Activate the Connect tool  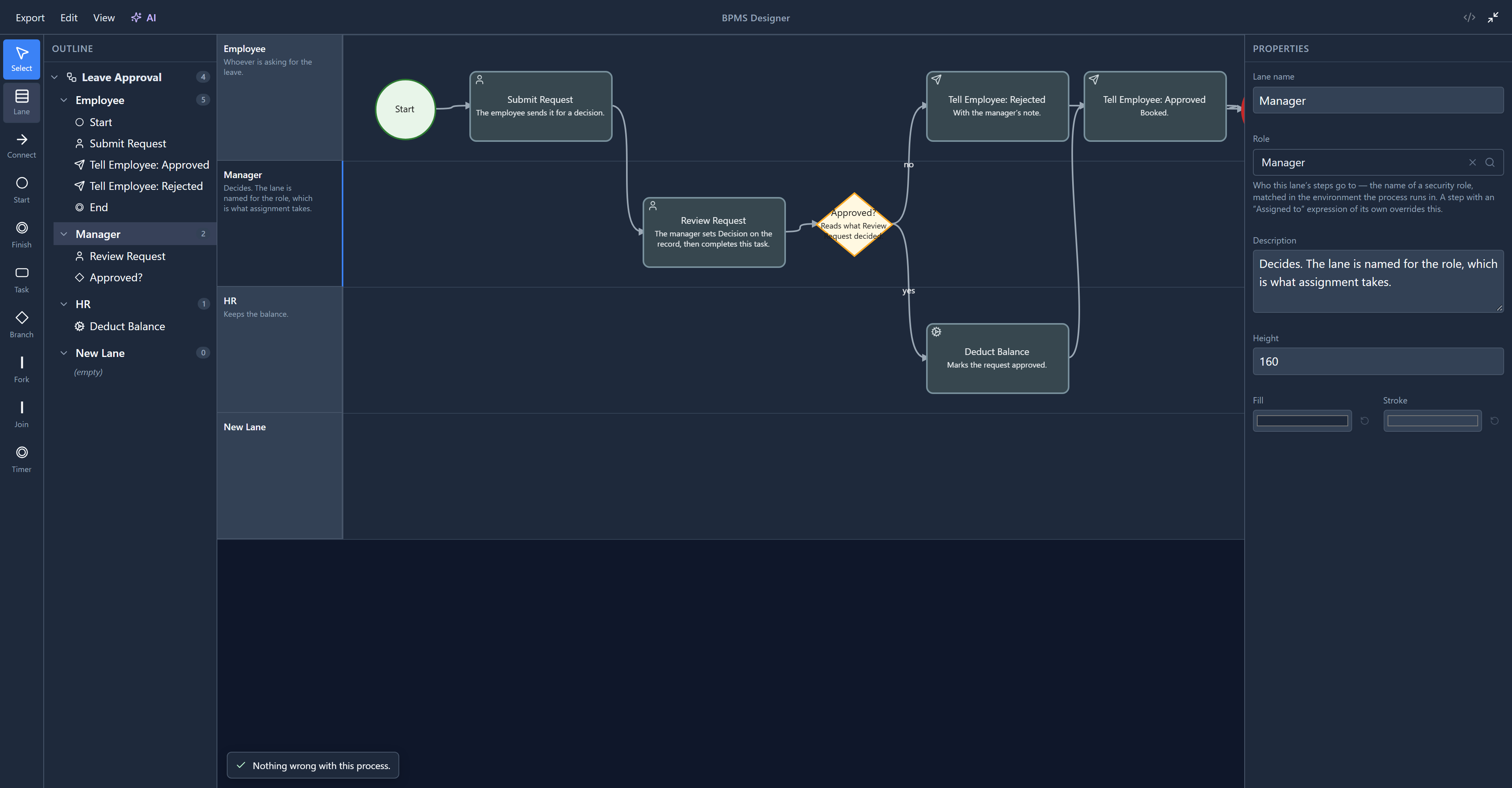click(22, 146)
